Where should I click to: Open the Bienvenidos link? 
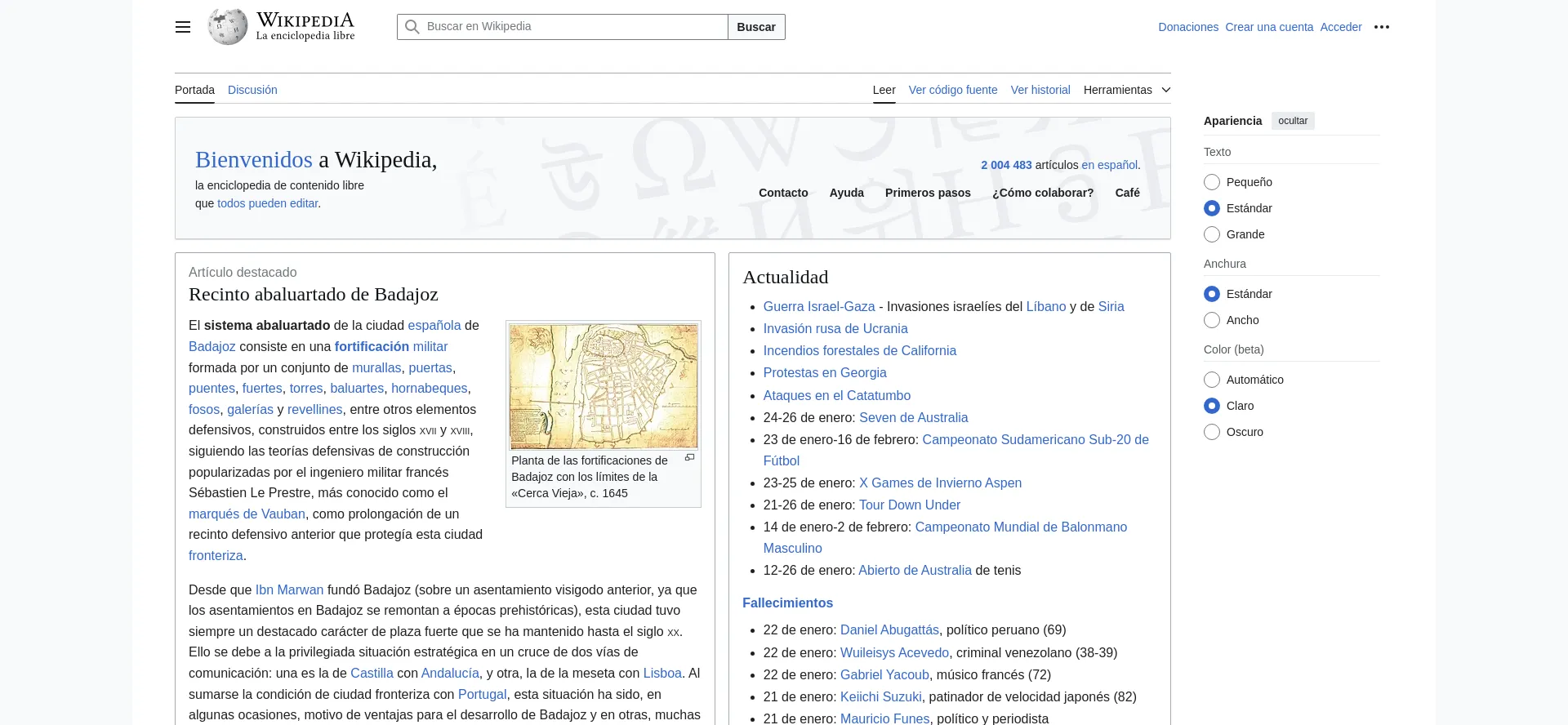click(254, 159)
